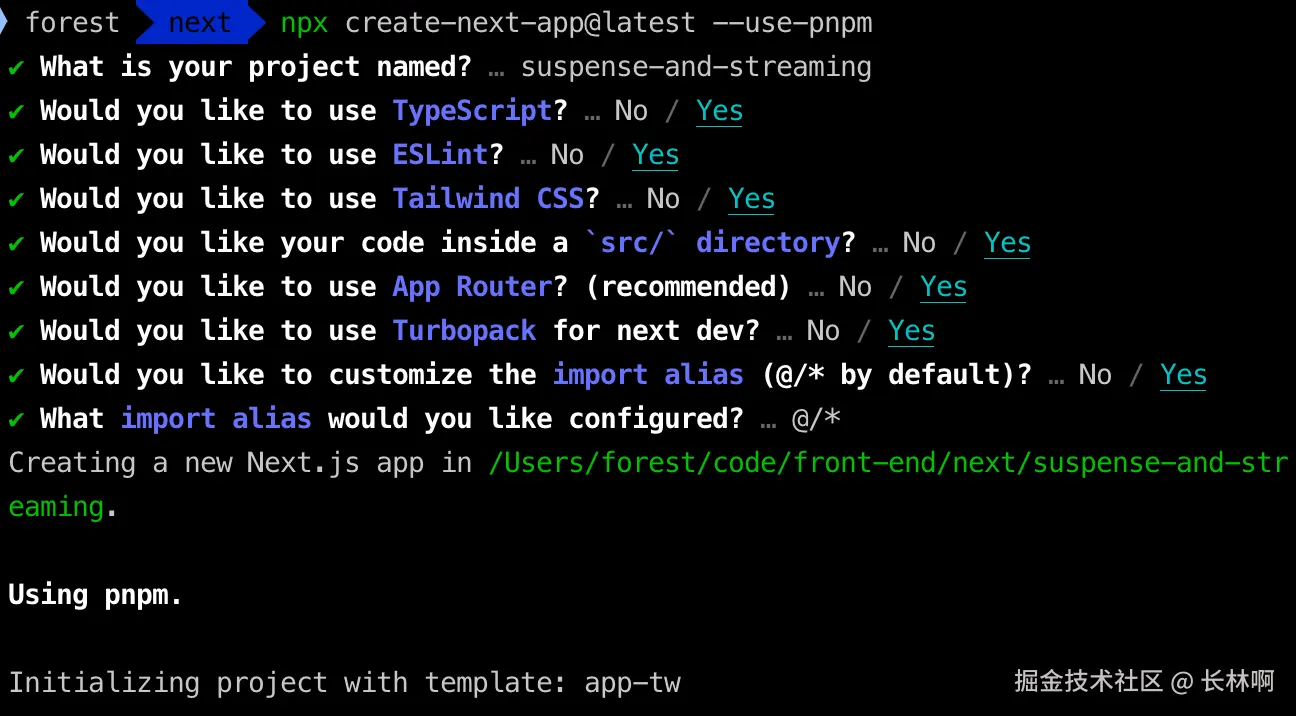Click the 'Using pnpm.' line
Image resolution: width=1296 pixels, height=716 pixels.
click(x=96, y=595)
